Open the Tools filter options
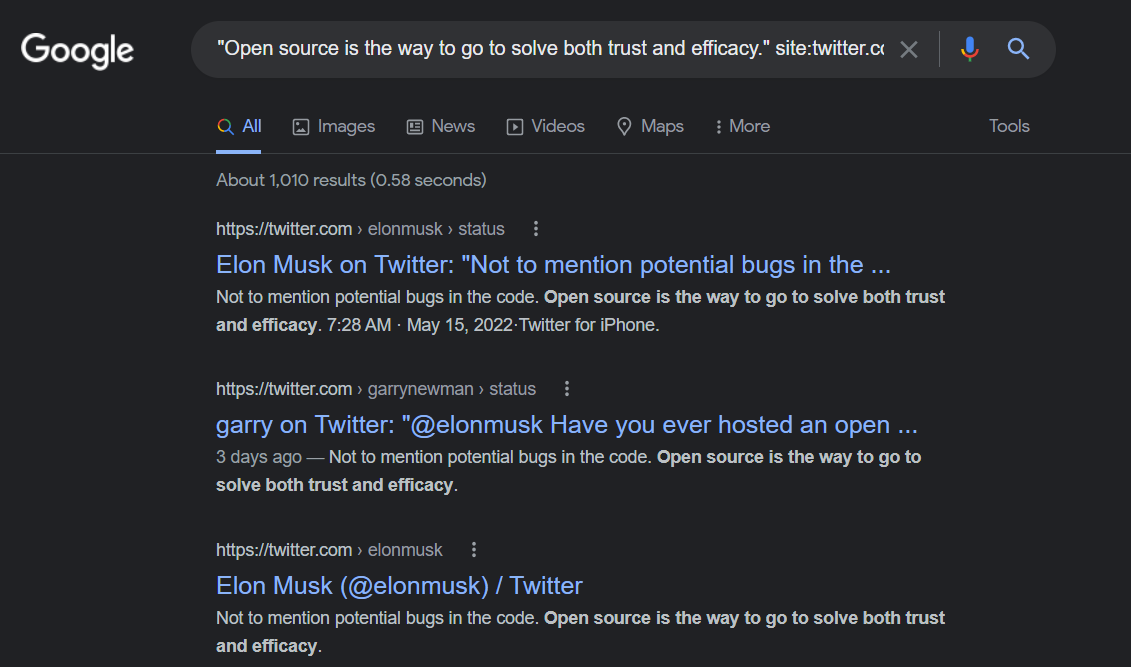The image size is (1131, 667). [1009, 126]
